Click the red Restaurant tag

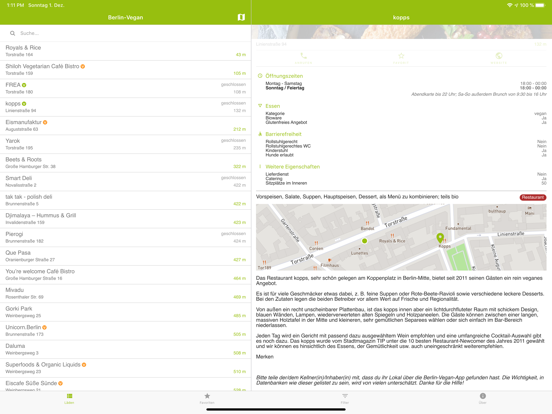pos(533,197)
